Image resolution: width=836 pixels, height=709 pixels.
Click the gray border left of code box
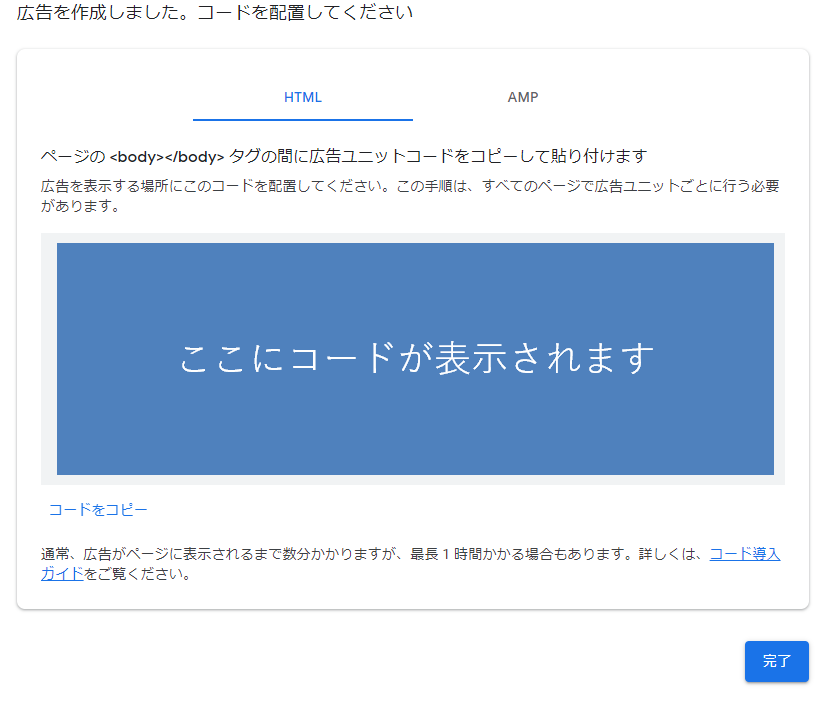coord(48,358)
